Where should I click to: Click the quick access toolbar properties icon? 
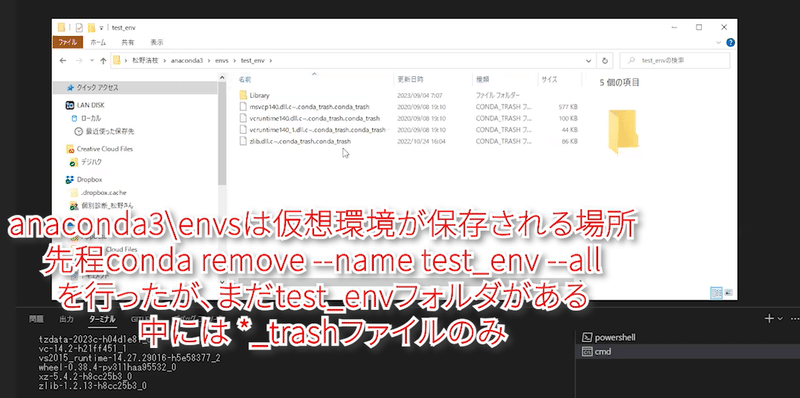point(79,28)
